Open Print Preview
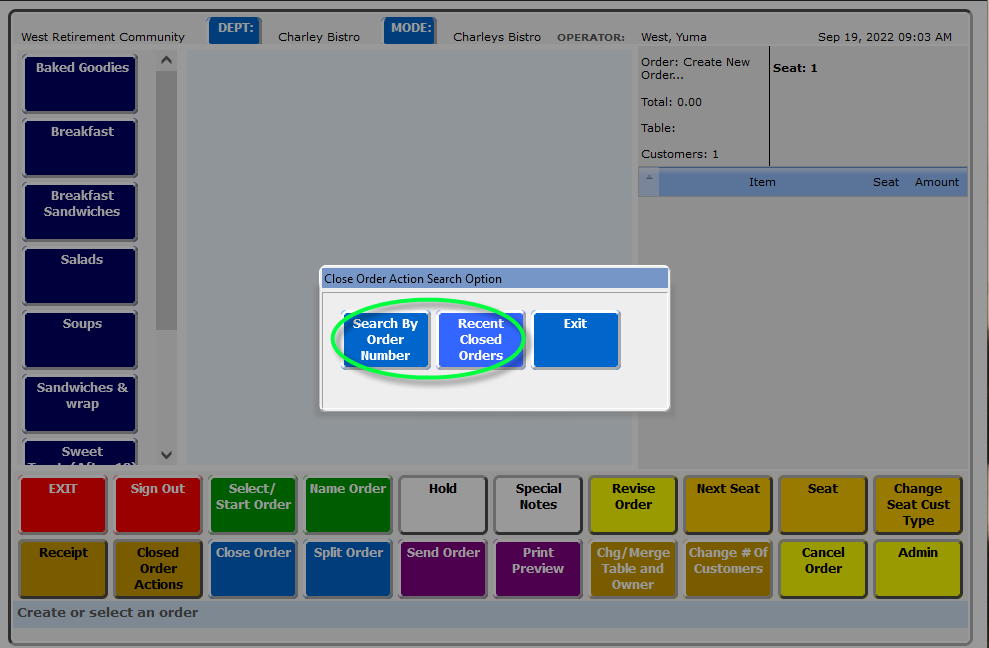 (538, 568)
